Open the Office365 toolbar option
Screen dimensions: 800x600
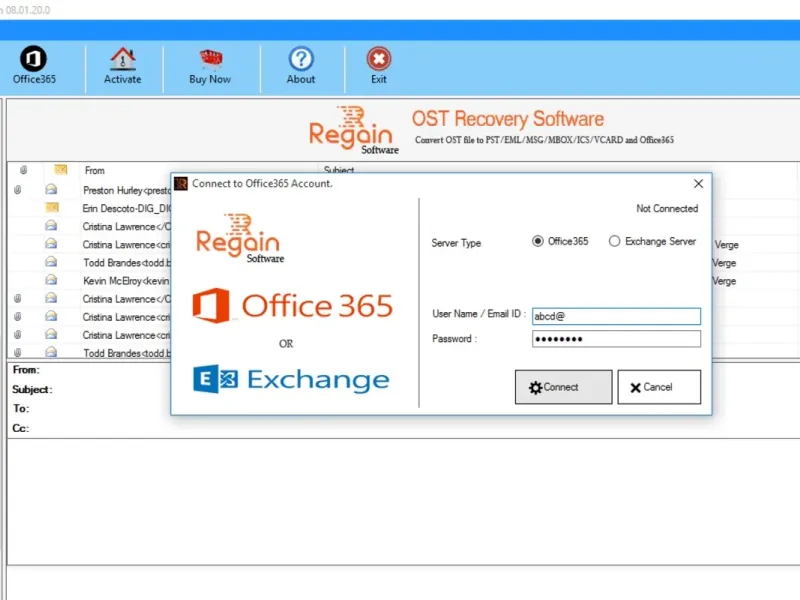tap(34, 66)
